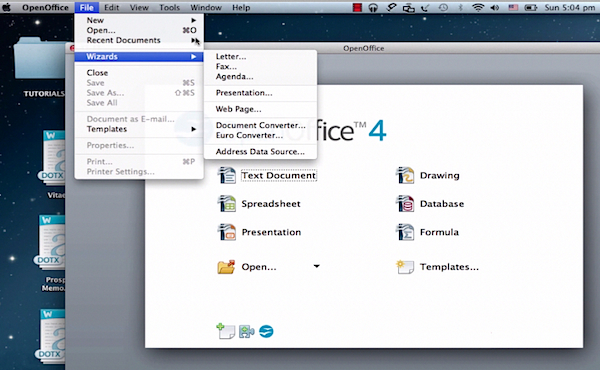Expand the Open dropdown arrow
The width and height of the screenshot is (600, 370).
pyautogui.click(x=316, y=266)
